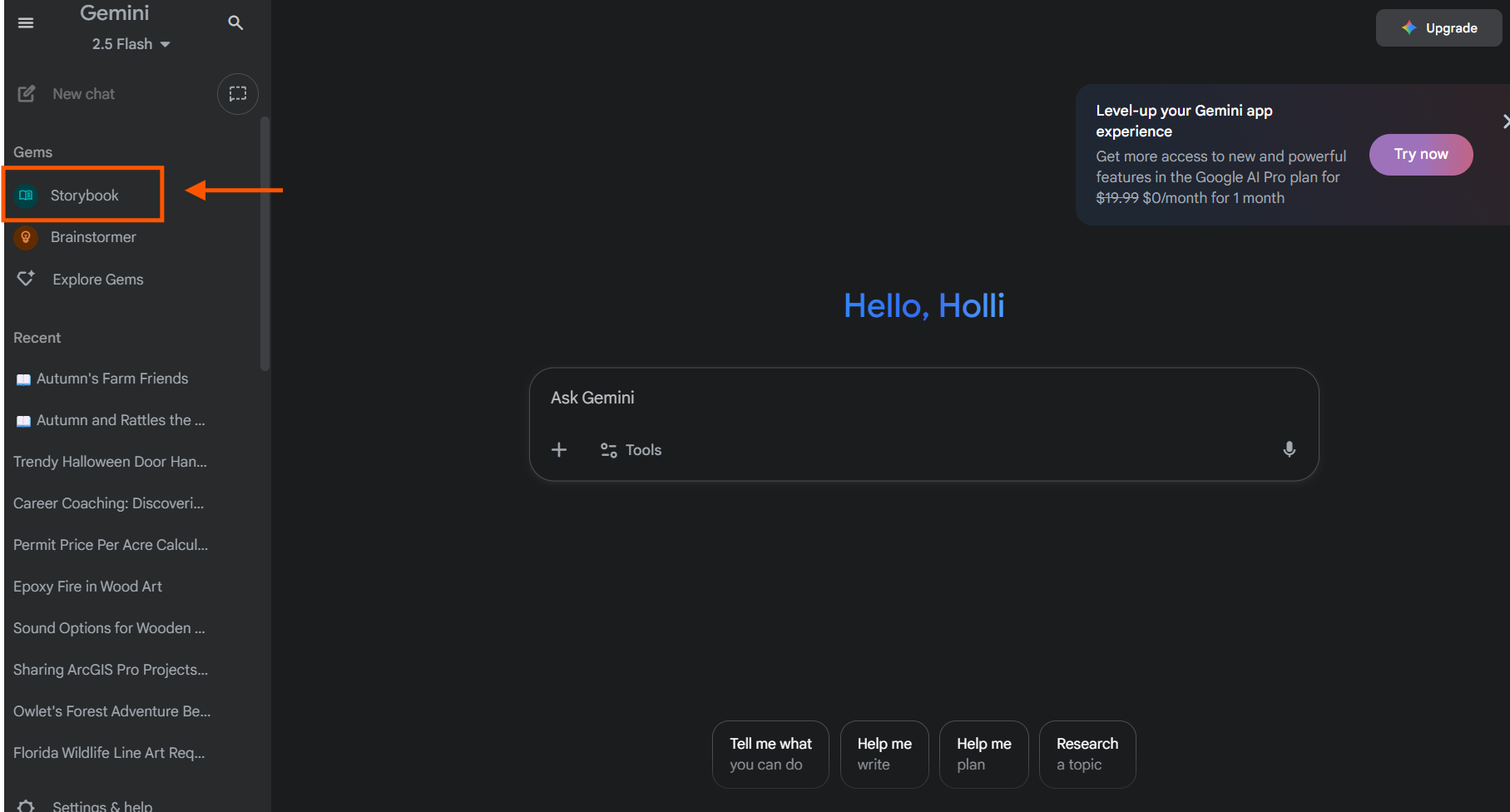Open Sound Options for Wooden... chat

[x=109, y=628]
